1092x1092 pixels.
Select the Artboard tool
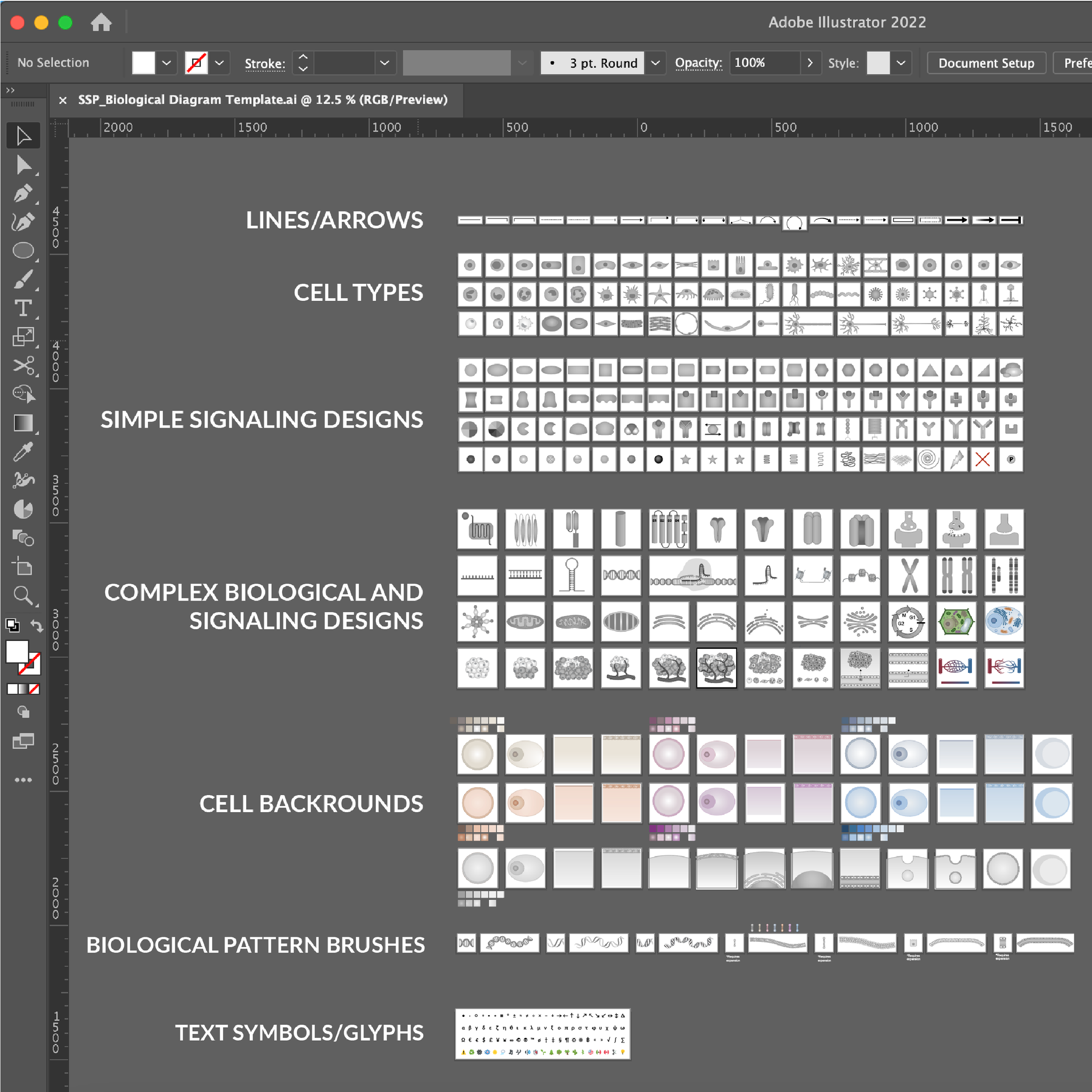23,567
